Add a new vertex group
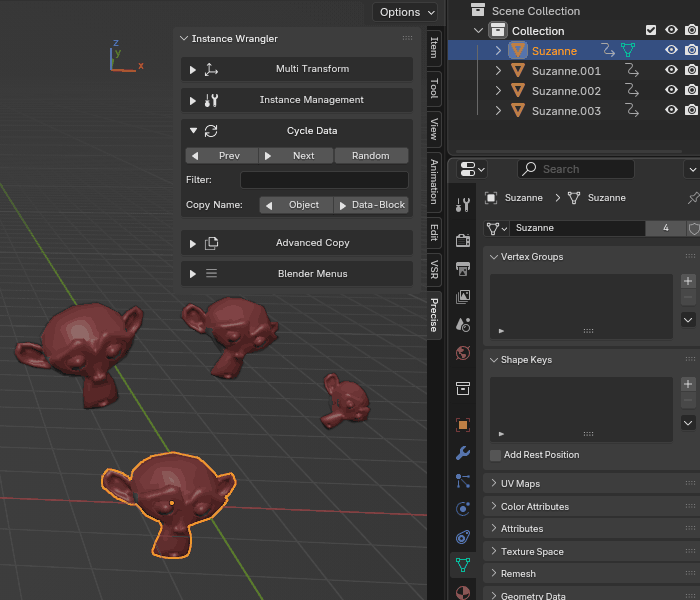 pyautogui.click(x=688, y=281)
